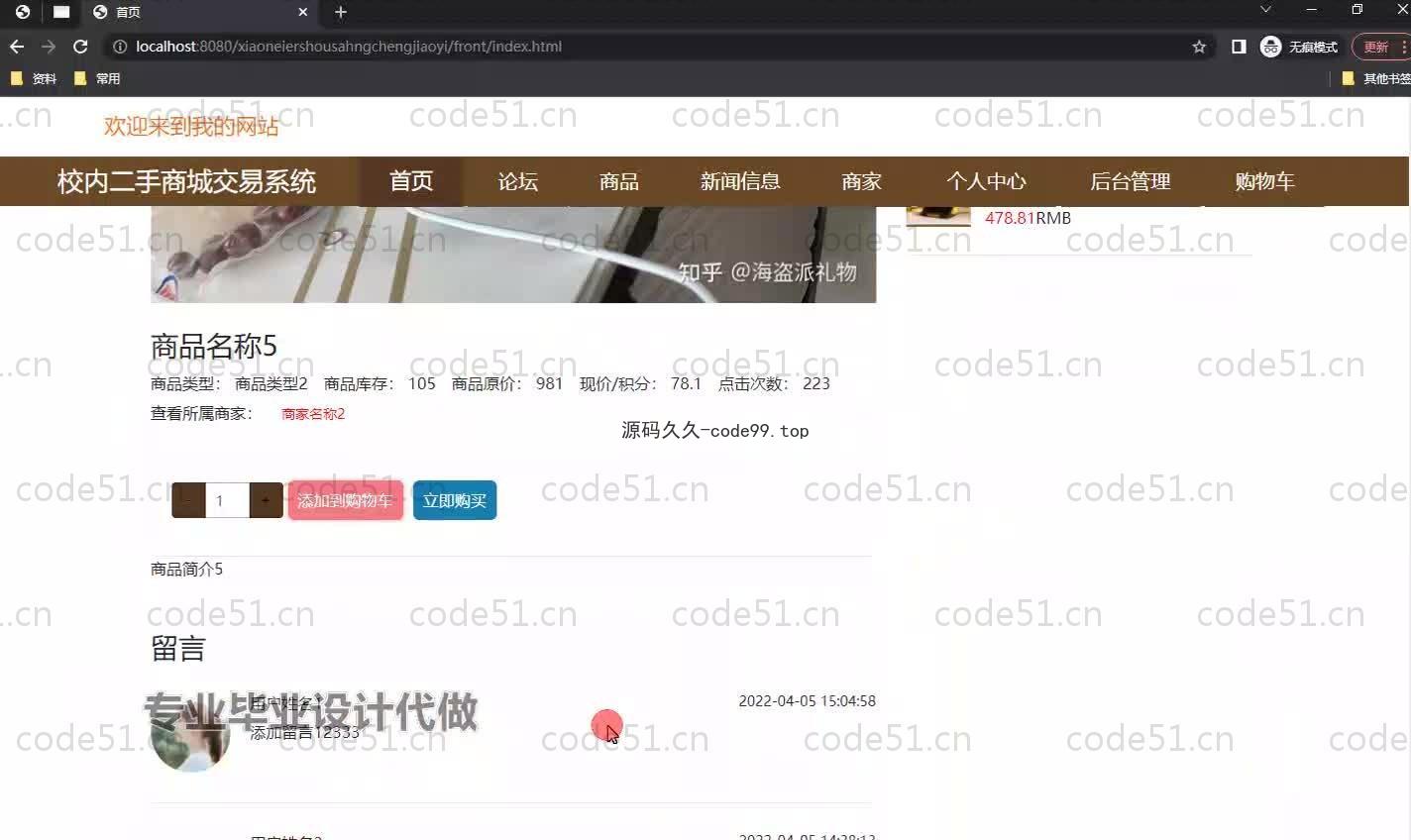This screenshot has width=1411, height=840.
Task: View site info icon in the address bar
Action: tap(119, 47)
